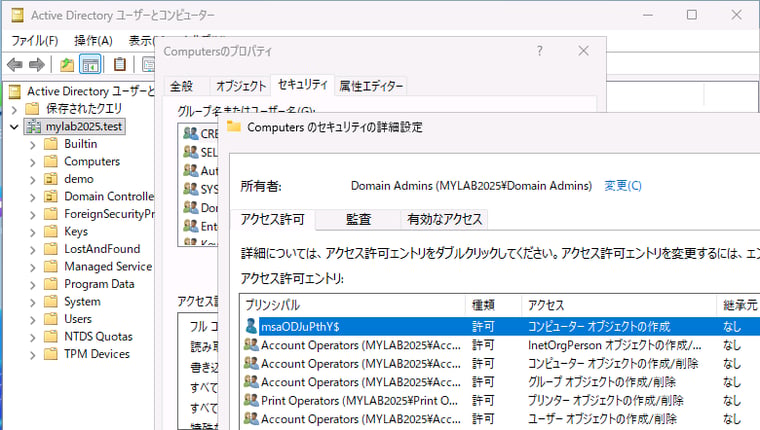Expand the Builtin container
Screen dimensions: 760x430
tap(32, 144)
